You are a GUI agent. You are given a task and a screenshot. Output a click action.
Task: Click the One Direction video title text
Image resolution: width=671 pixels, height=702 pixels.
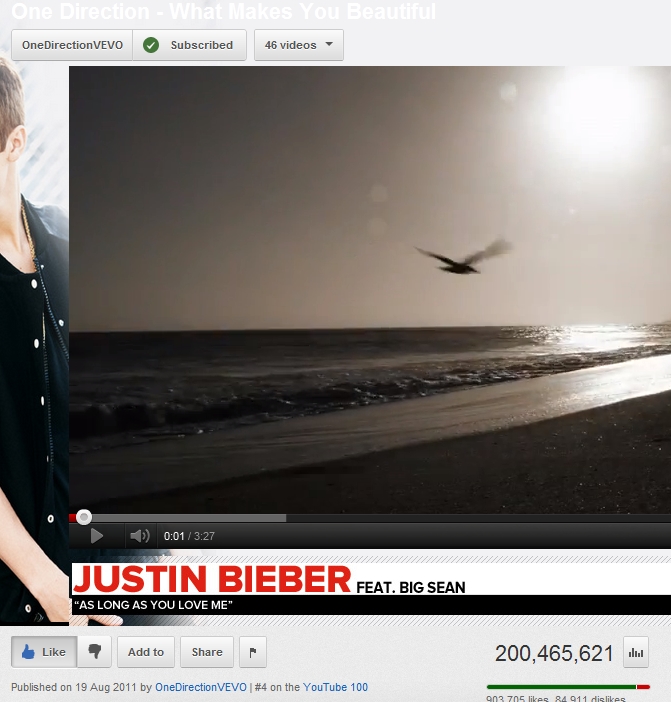point(223,11)
